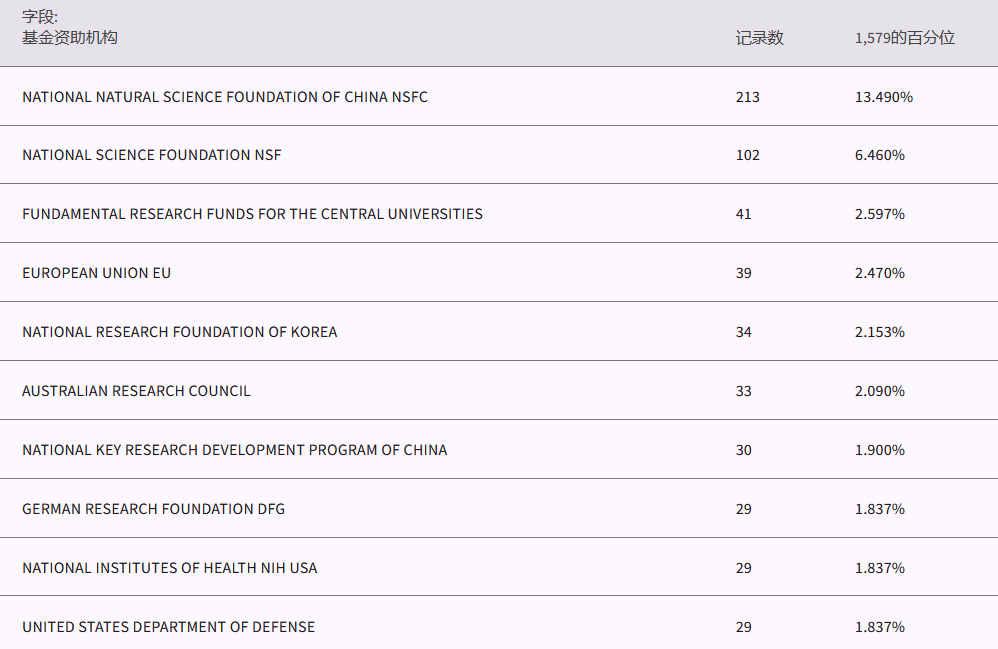Click the record count 213 for NSFC
This screenshot has width=998, height=649.
[x=747, y=97]
